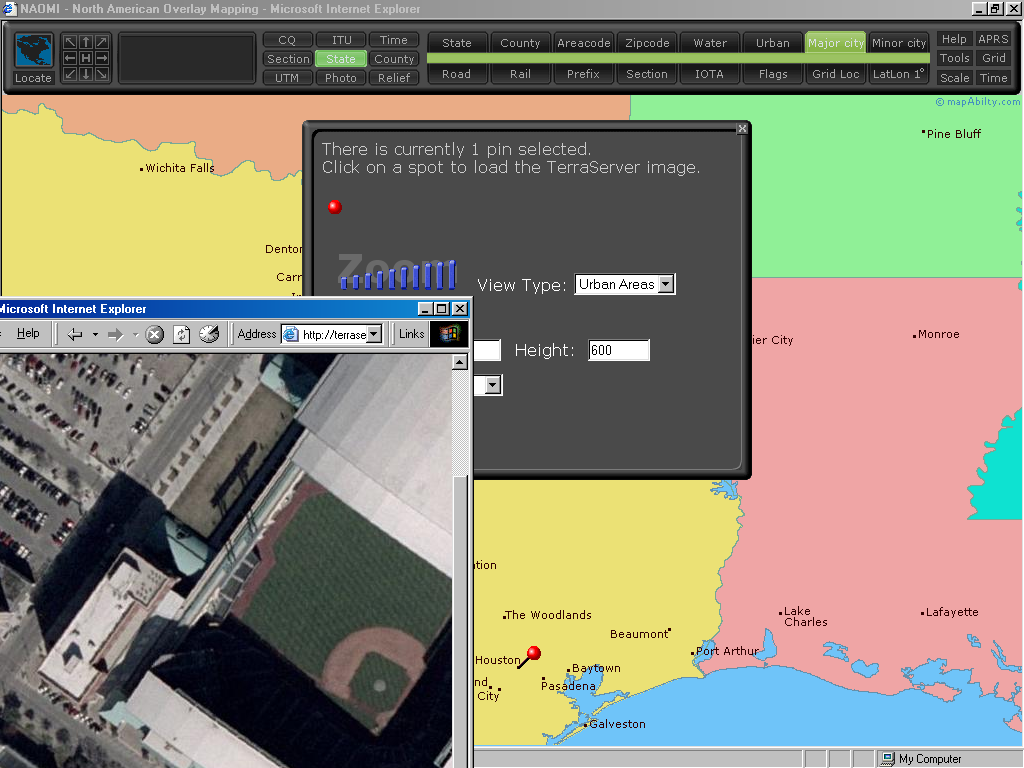The width and height of the screenshot is (1024, 768).
Task: Switch to the Photo map mode
Action: click(x=340, y=78)
